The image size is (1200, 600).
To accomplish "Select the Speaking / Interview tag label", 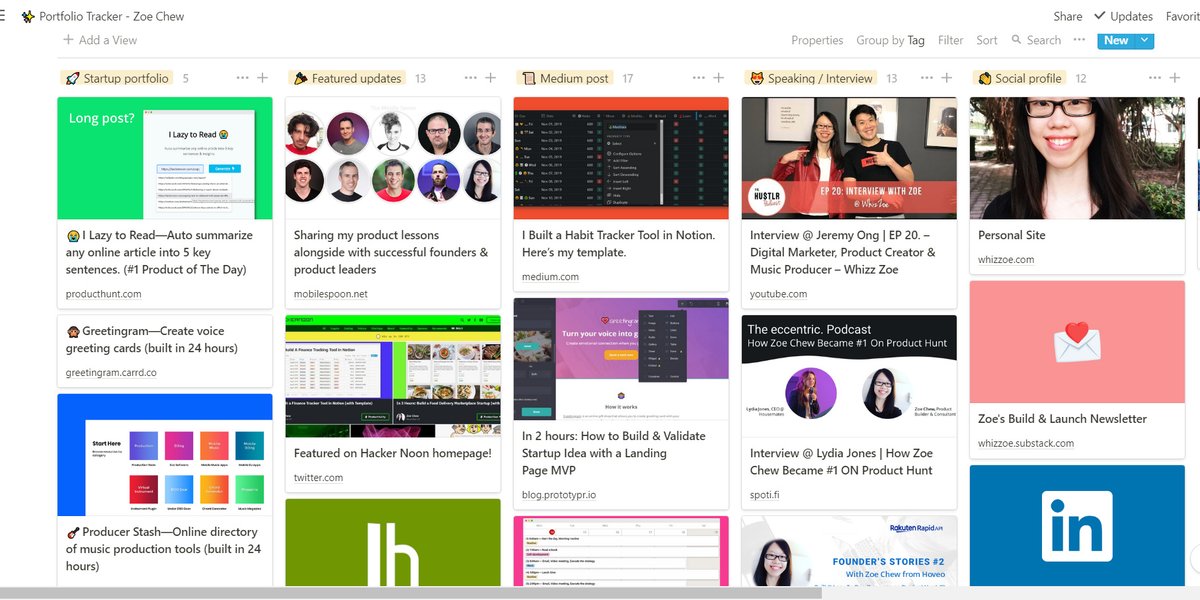I will point(811,78).
